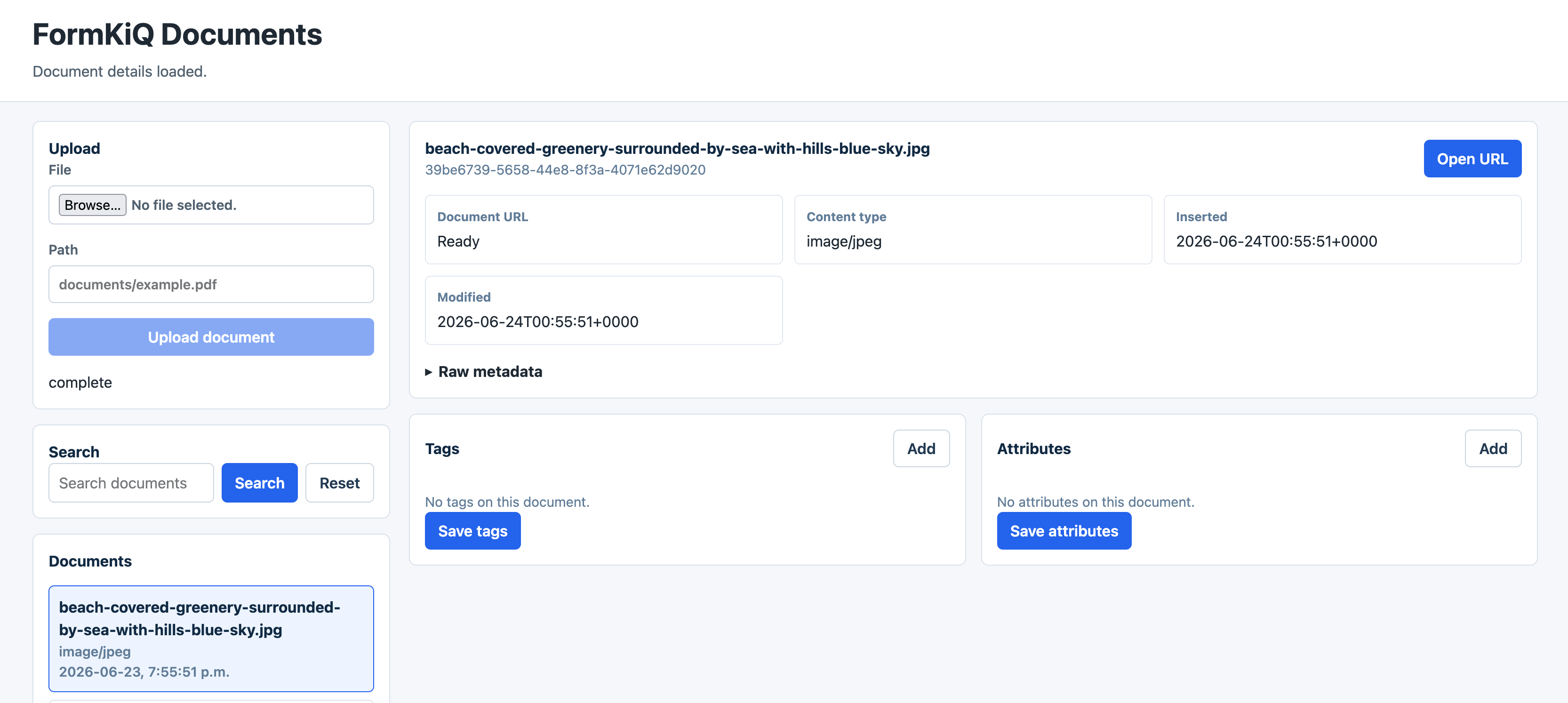Click the FormKiQ Documents page title

177,34
